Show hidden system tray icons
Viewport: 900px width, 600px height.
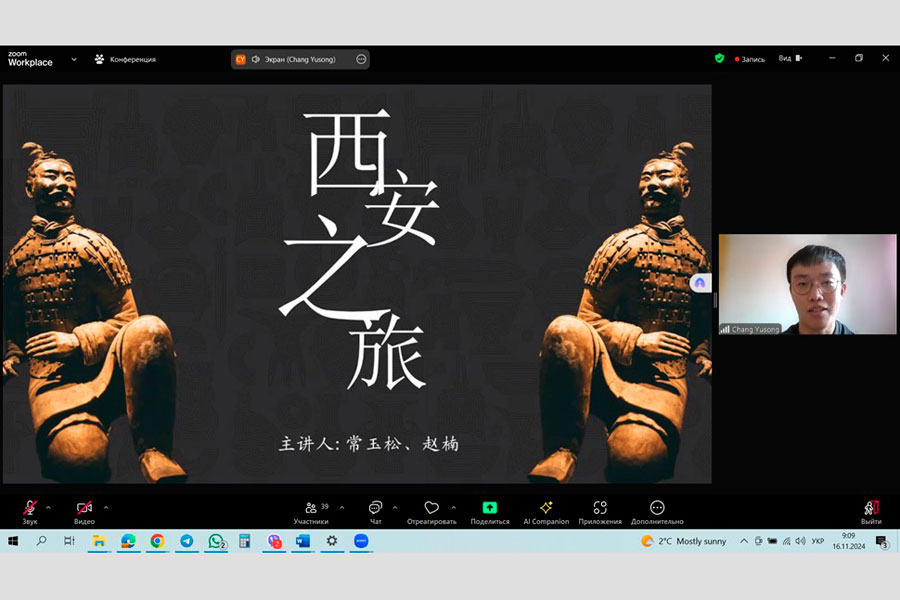[x=744, y=541]
